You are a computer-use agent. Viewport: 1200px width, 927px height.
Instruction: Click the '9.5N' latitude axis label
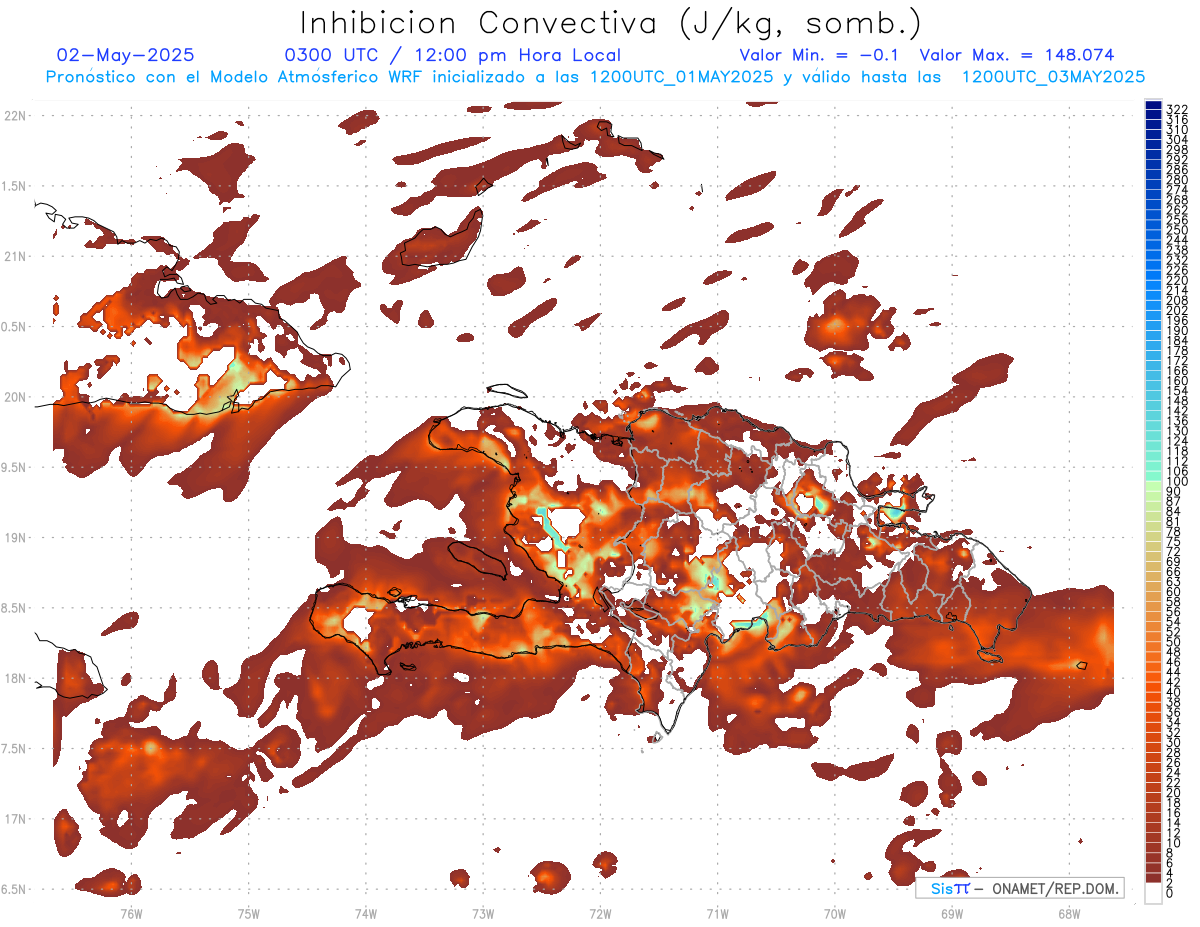15,467
